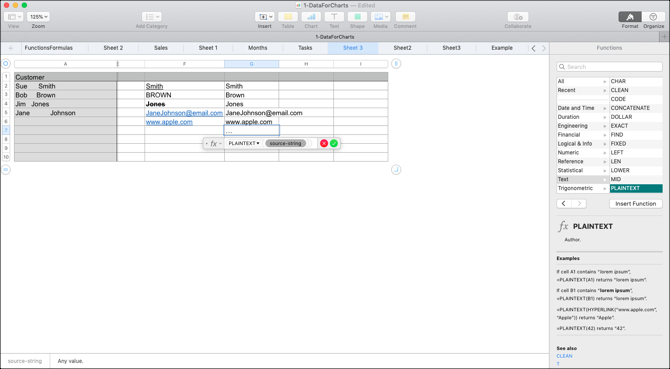Viewport: 670px width, 369px height.
Task: Cancel formula with red X button
Action: point(324,144)
